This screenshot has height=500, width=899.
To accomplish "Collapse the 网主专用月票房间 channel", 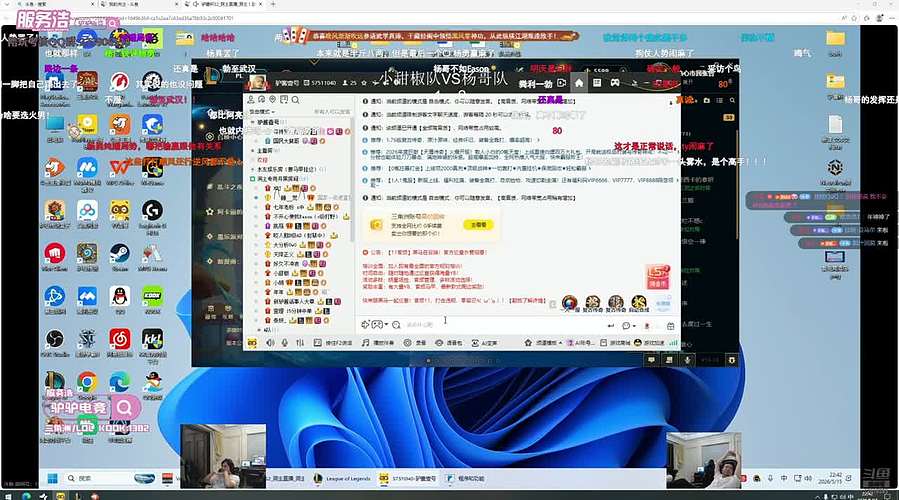I will click(x=253, y=179).
